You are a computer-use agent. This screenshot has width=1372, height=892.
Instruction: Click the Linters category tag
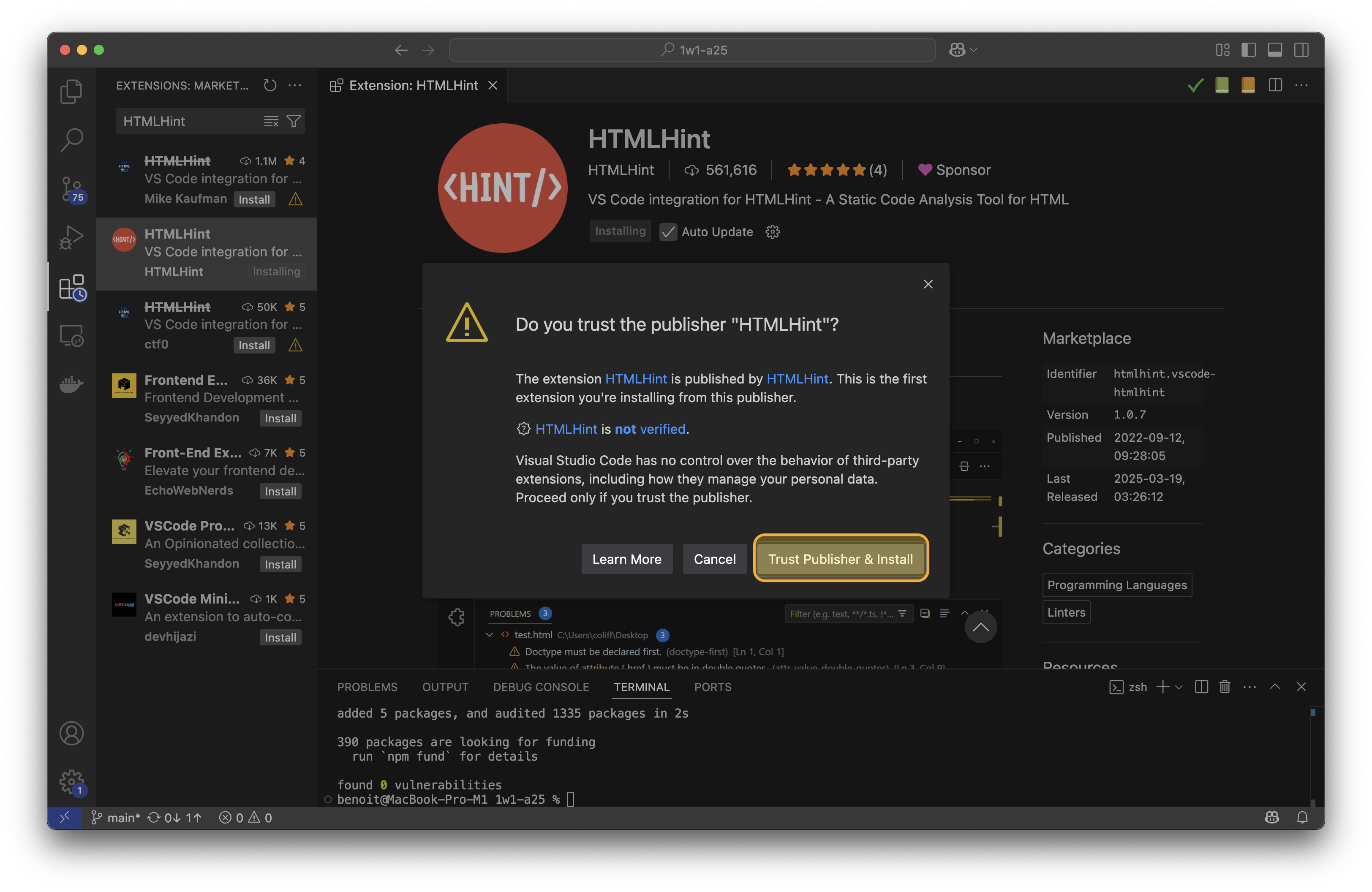pos(1066,612)
